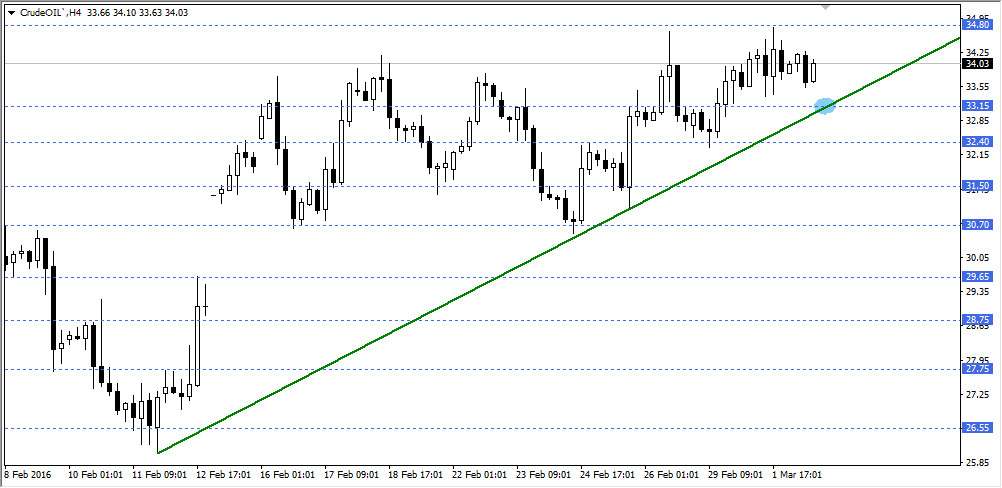This screenshot has height=488, width=1002.
Task: Select the 29.65 price level label
Action: [976, 277]
